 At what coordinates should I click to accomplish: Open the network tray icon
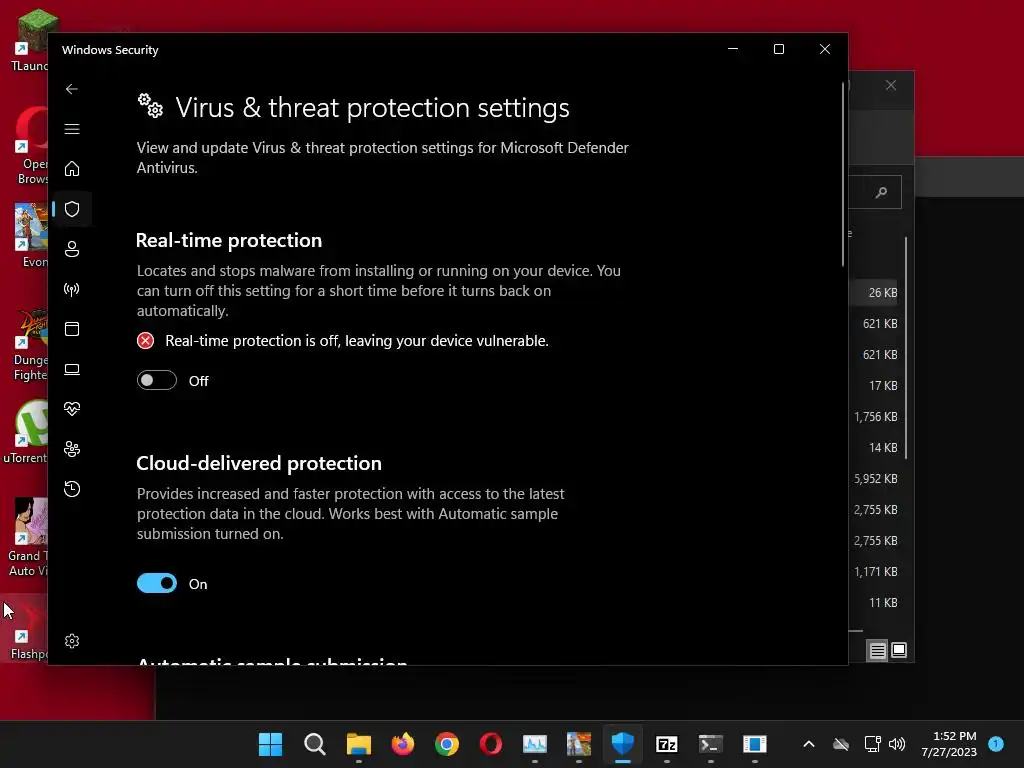coord(872,744)
